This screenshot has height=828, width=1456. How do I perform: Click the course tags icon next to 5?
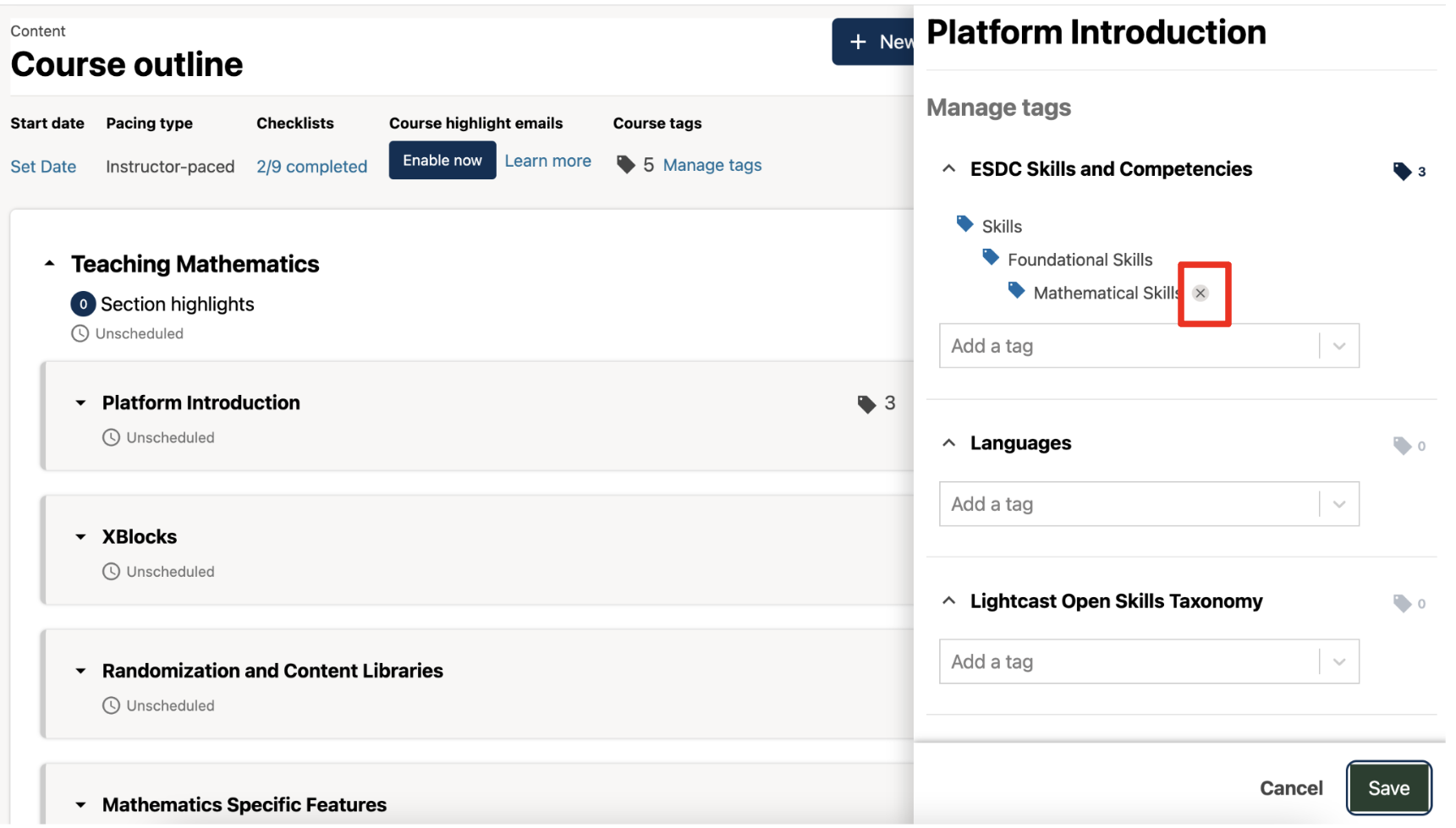[x=625, y=165]
